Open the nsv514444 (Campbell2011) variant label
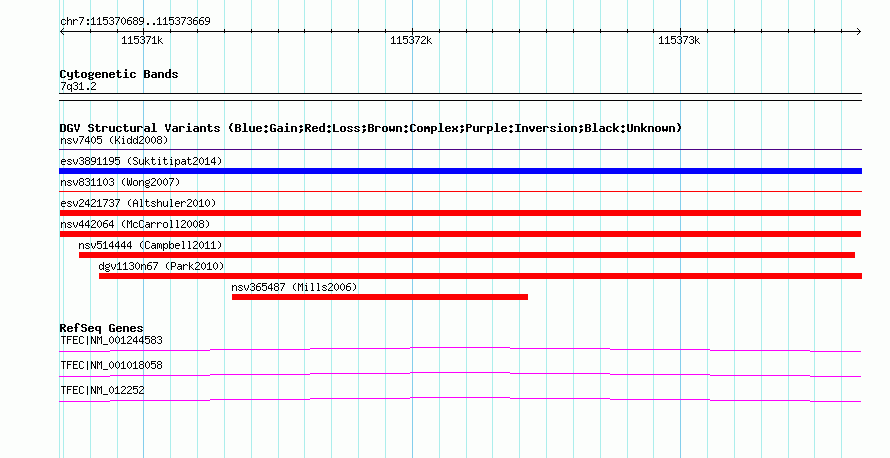The width and height of the screenshot is (890, 458). point(150,245)
